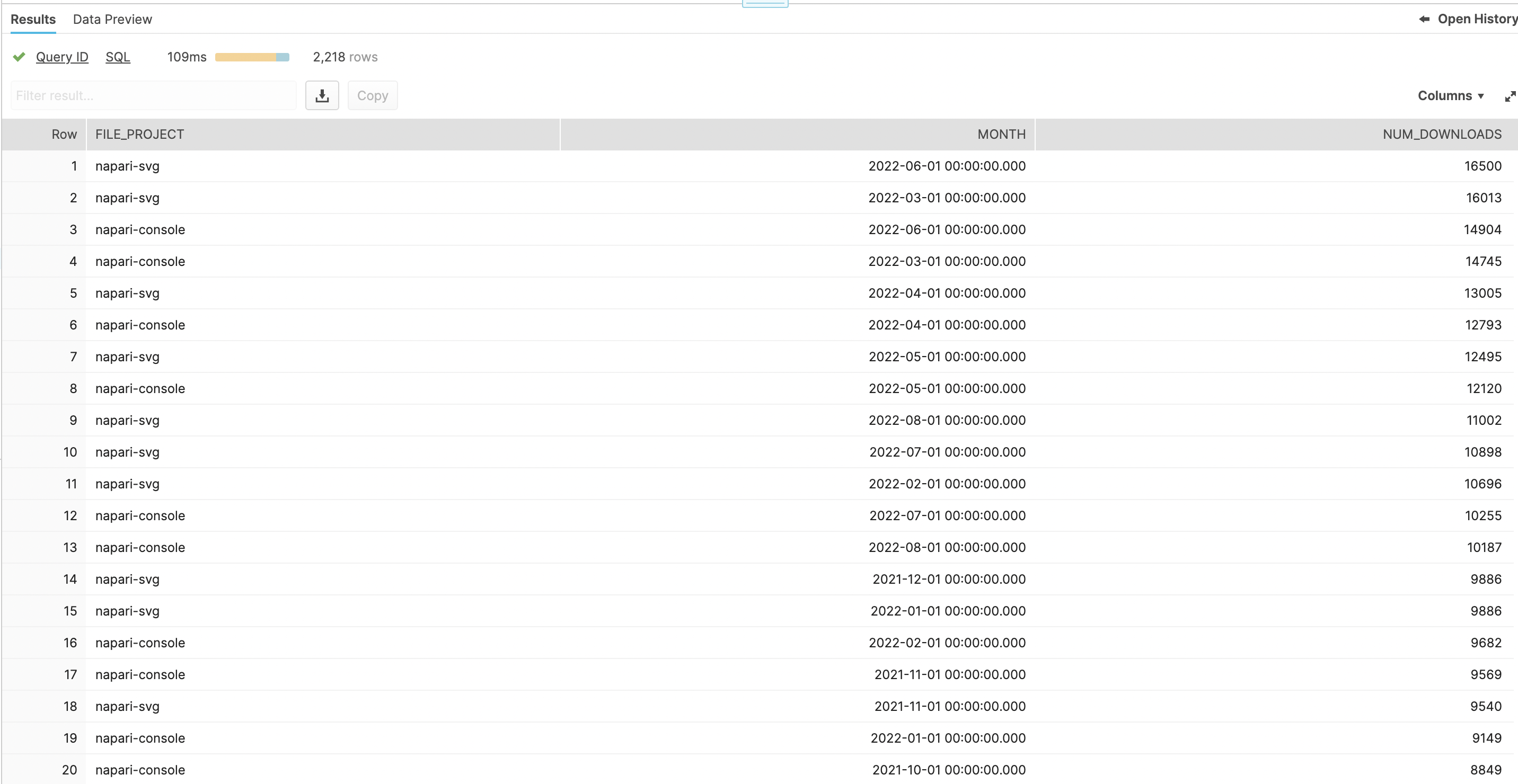Click the download results icon

point(322,95)
